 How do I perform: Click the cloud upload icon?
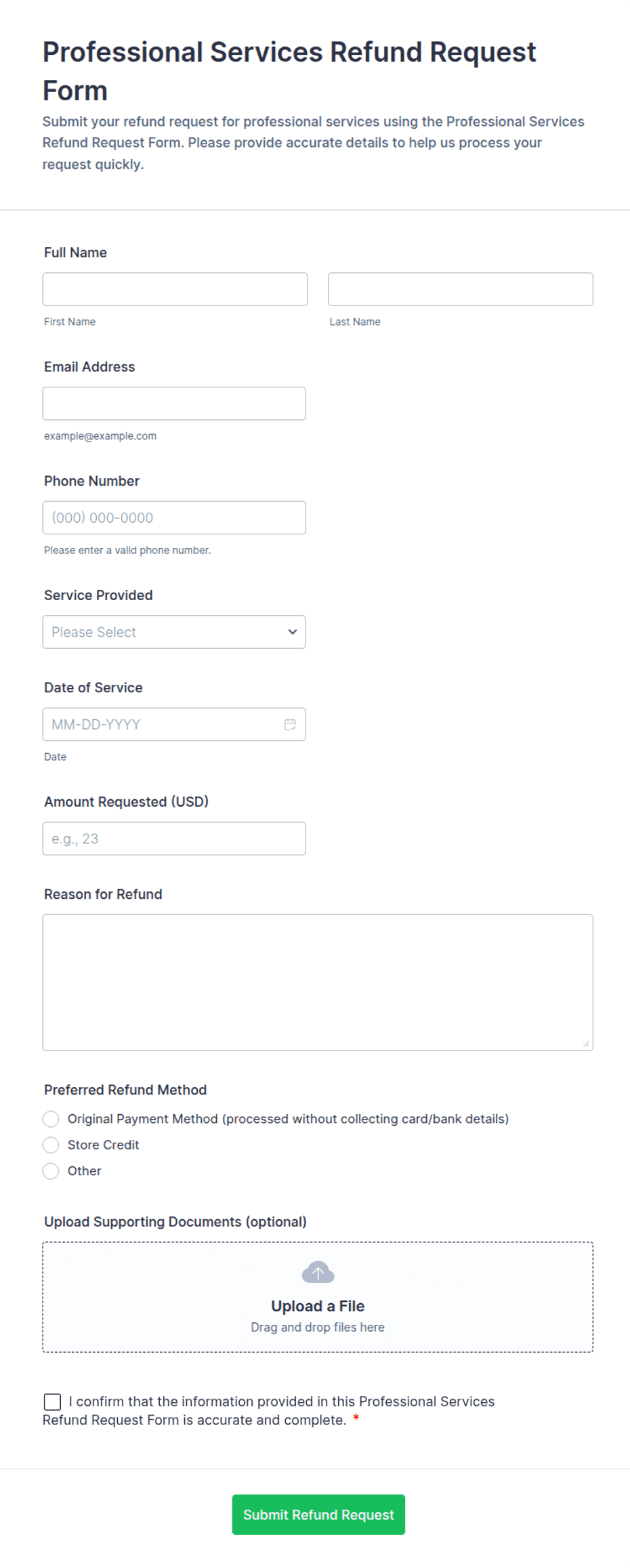(318, 1272)
